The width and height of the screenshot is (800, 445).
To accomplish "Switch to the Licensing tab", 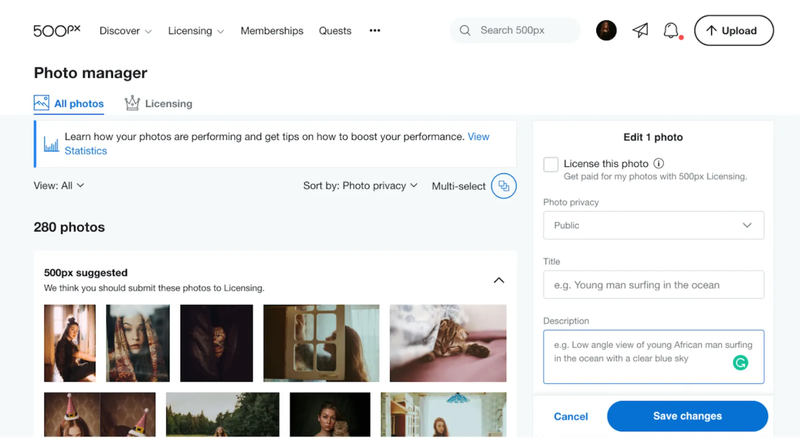I will coord(158,103).
